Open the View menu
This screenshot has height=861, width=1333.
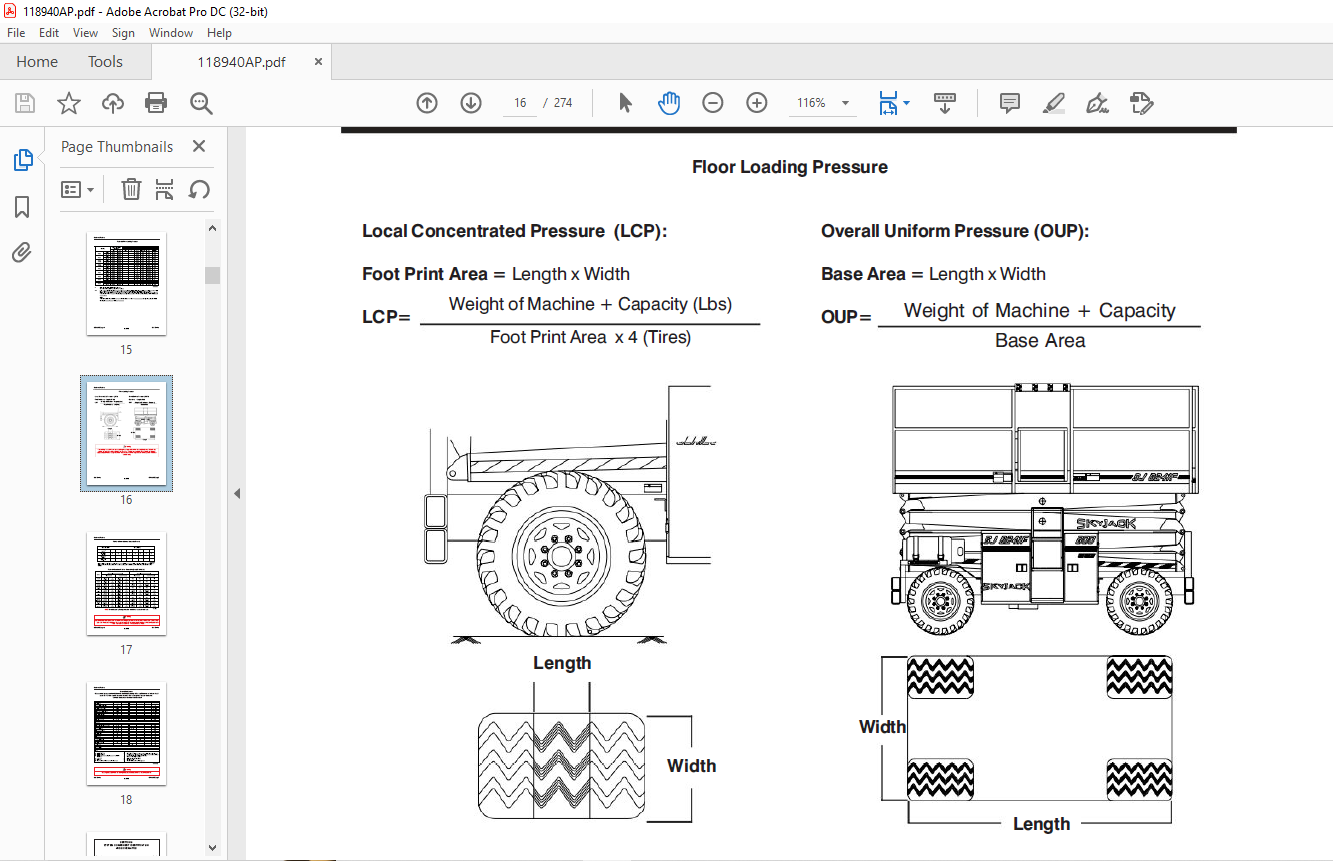click(x=86, y=33)
